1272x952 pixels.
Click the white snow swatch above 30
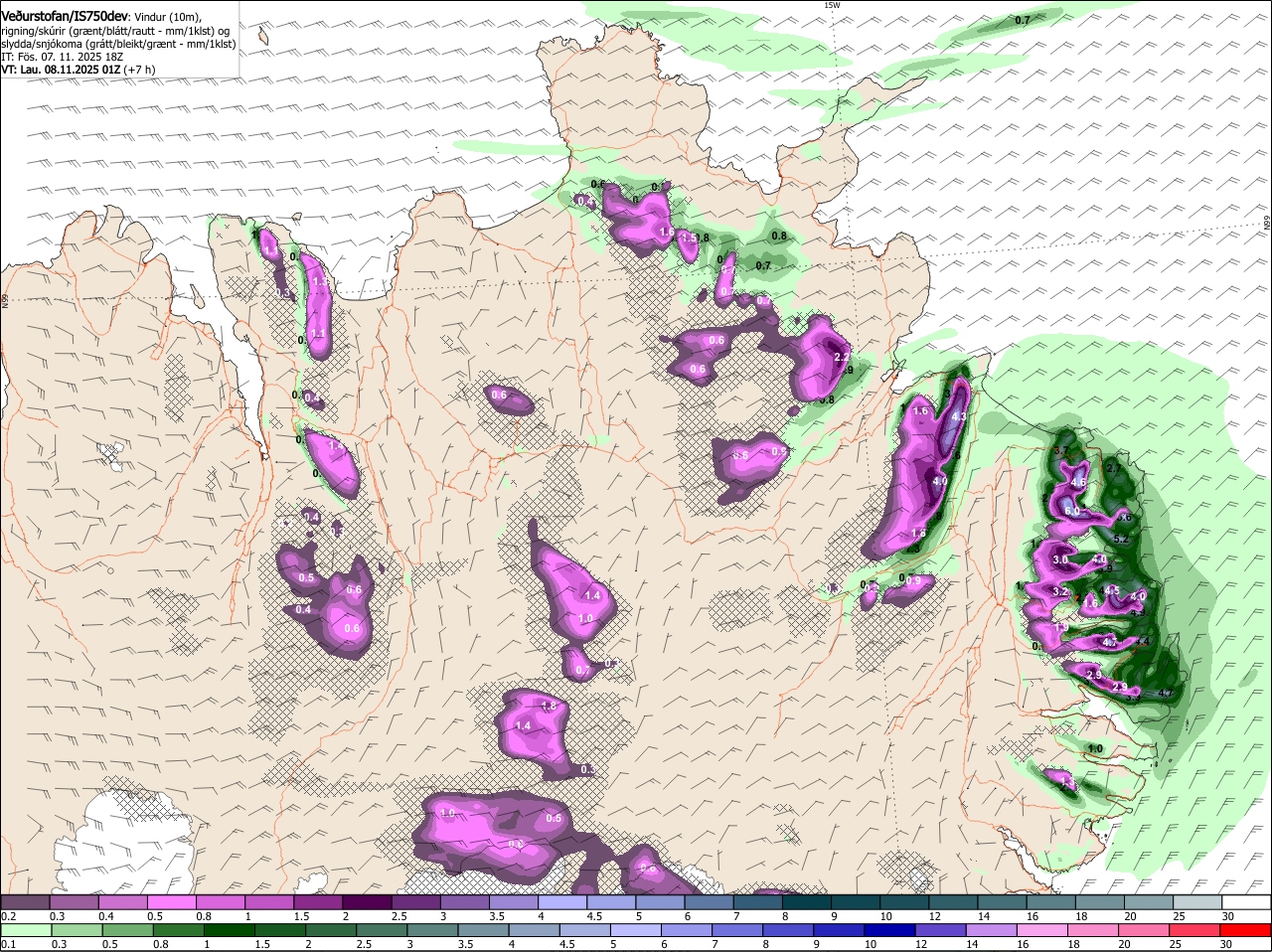(1246, 901)
